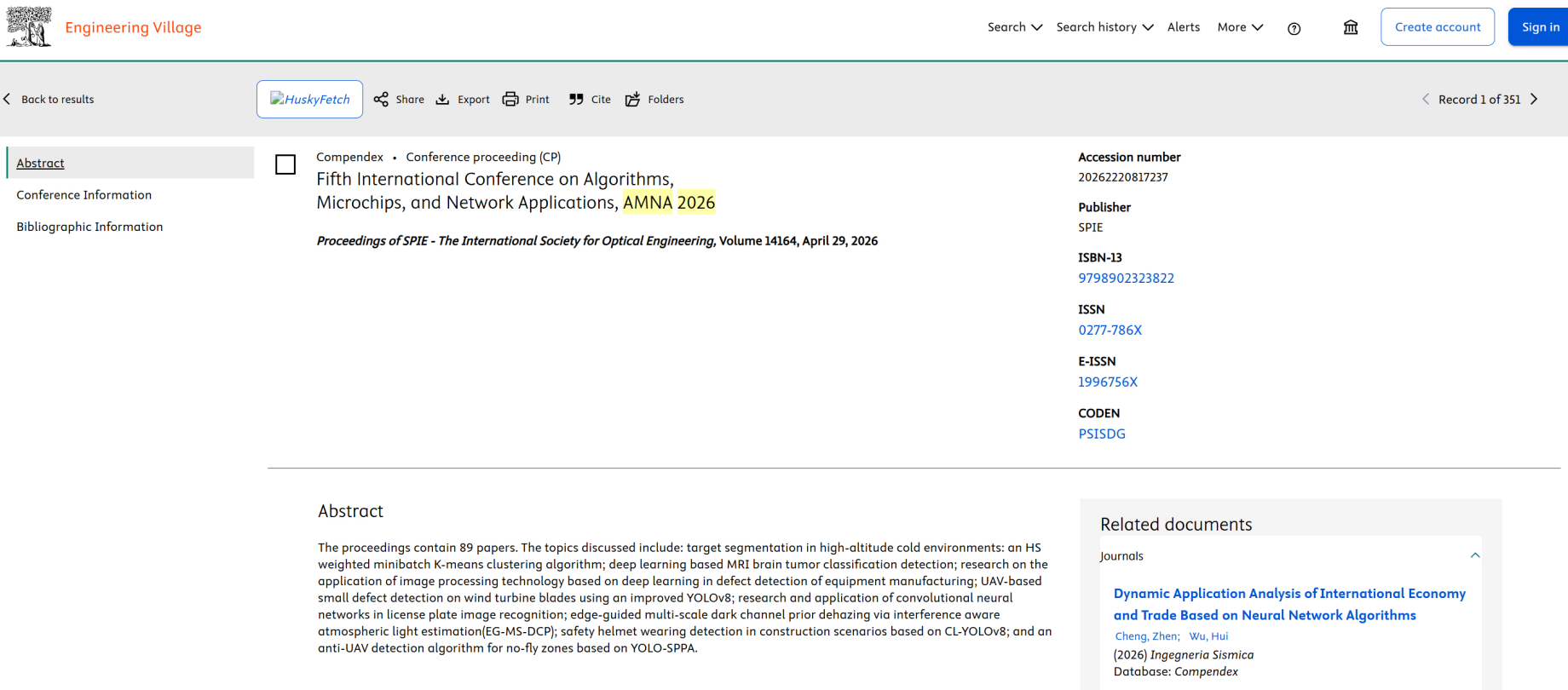Click the Share icon

pyautogui.click(x=381, y=99)
